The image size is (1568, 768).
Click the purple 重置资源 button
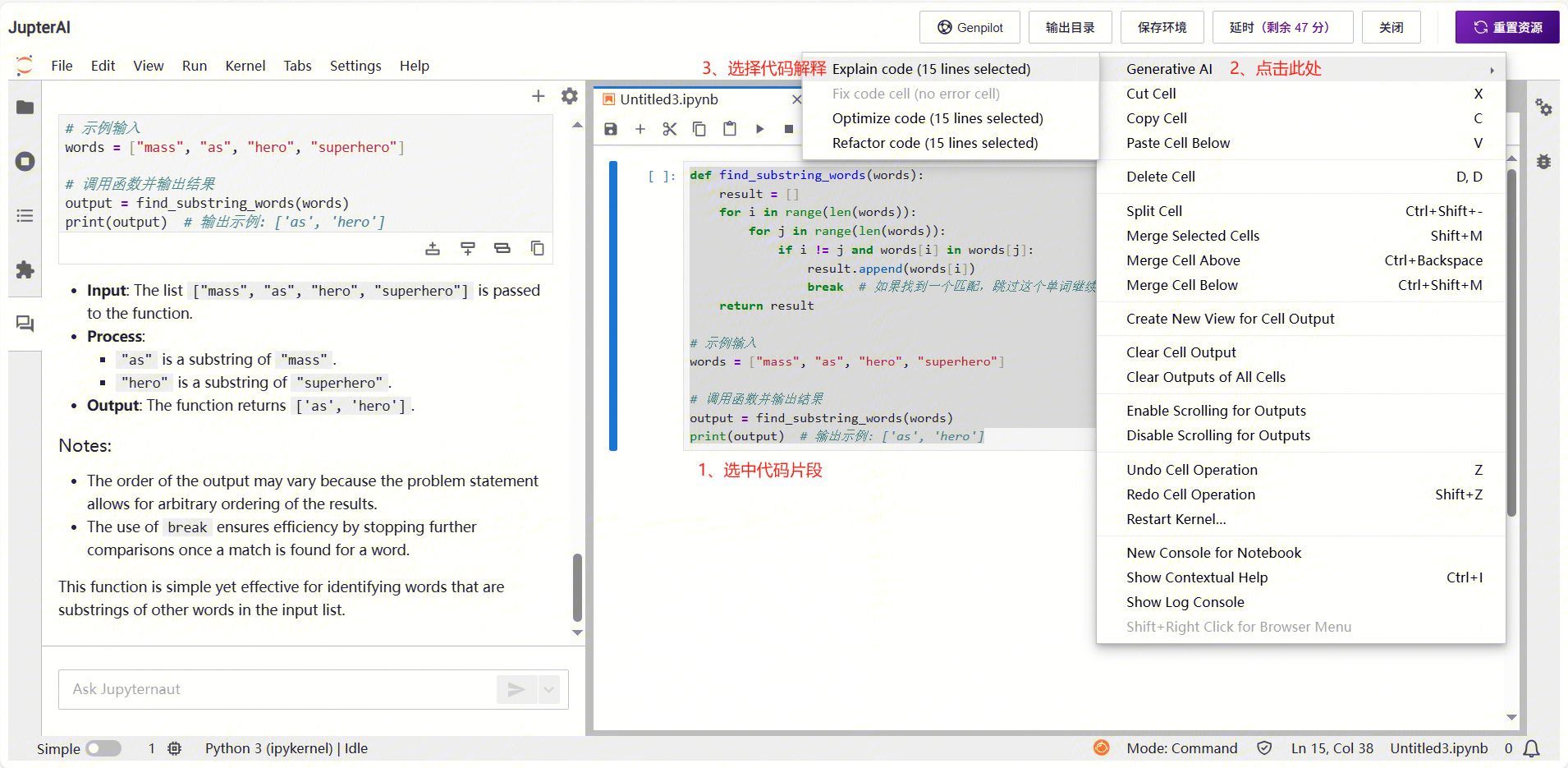[1507, 27]
